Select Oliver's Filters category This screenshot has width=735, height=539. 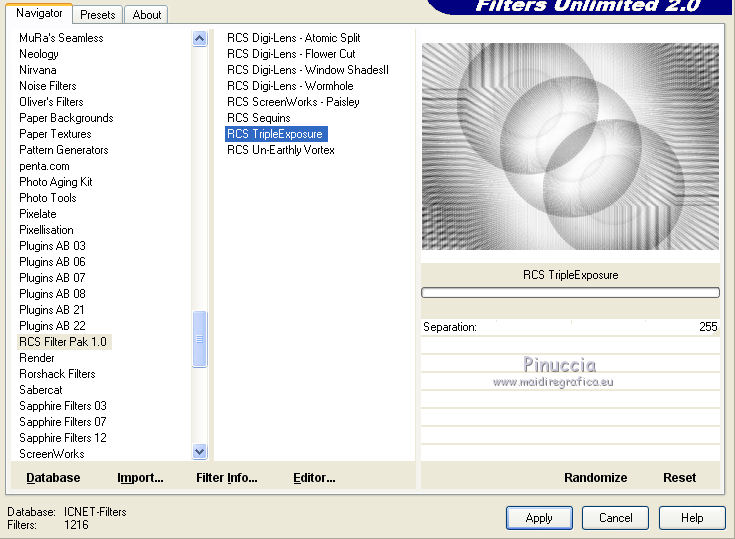point(51,102)
